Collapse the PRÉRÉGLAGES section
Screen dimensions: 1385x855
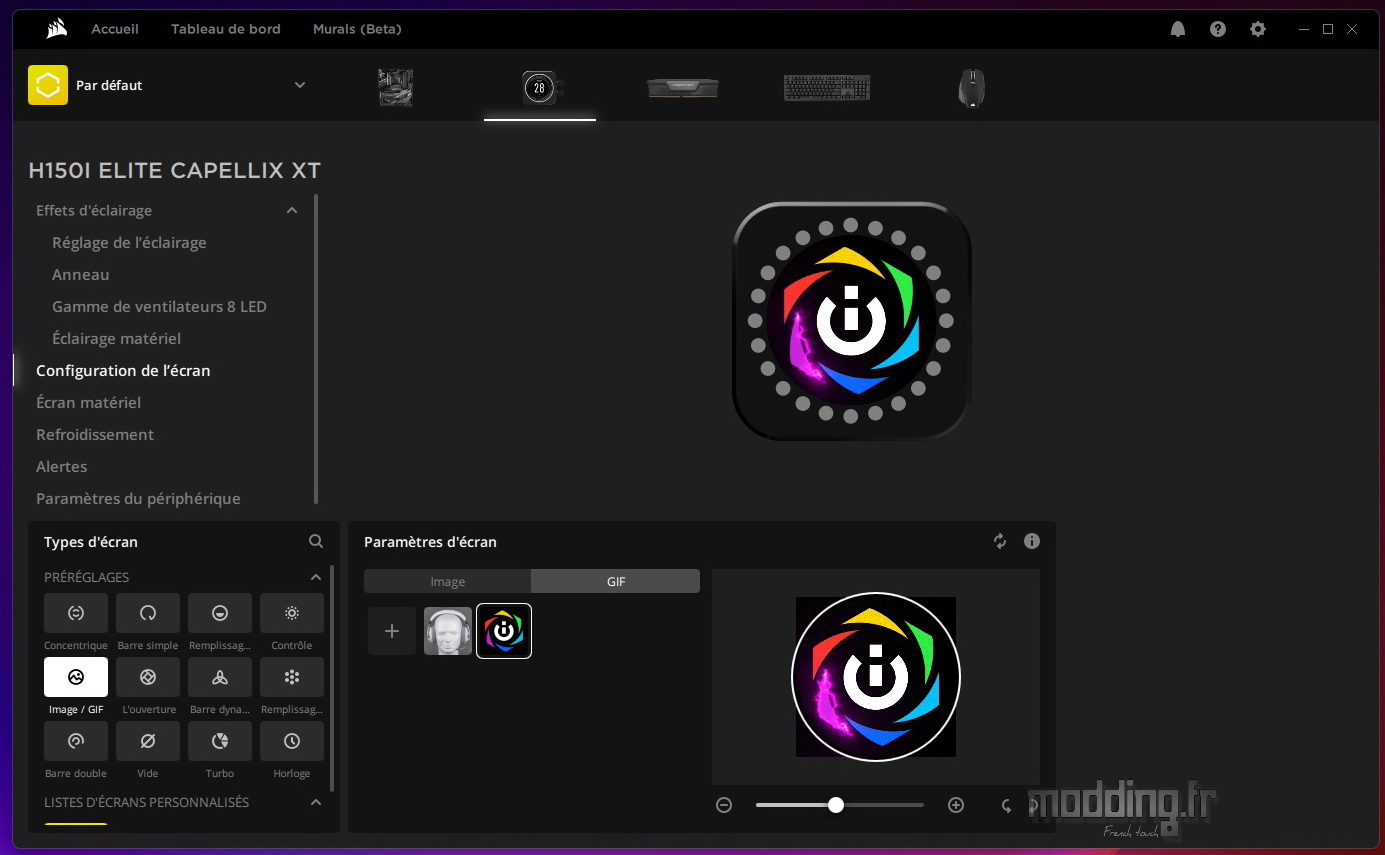(316, 577)
